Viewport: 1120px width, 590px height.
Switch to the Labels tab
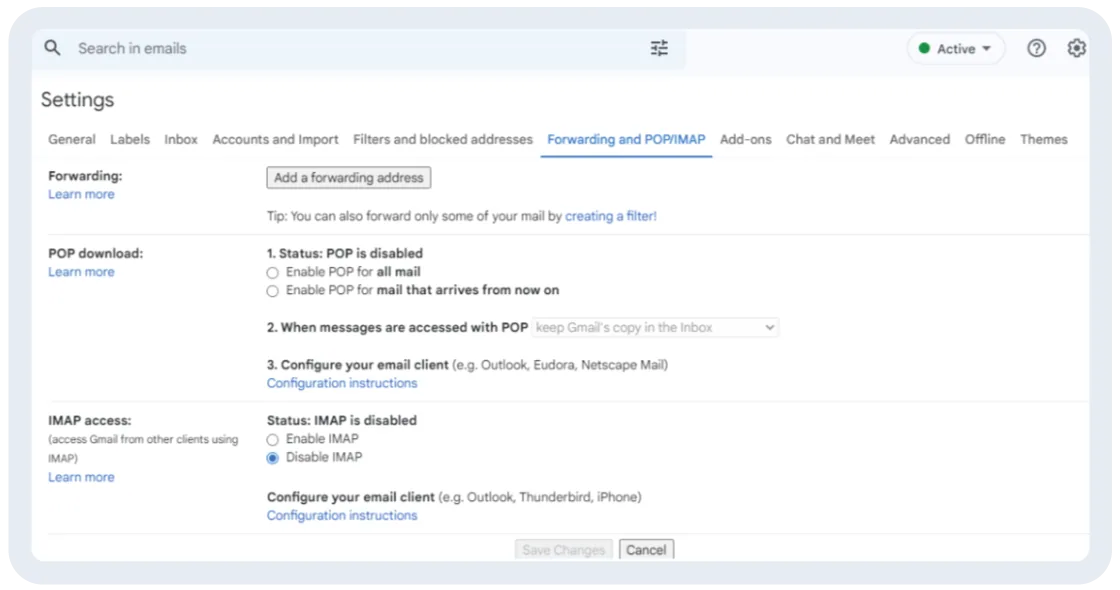[130, 139]
